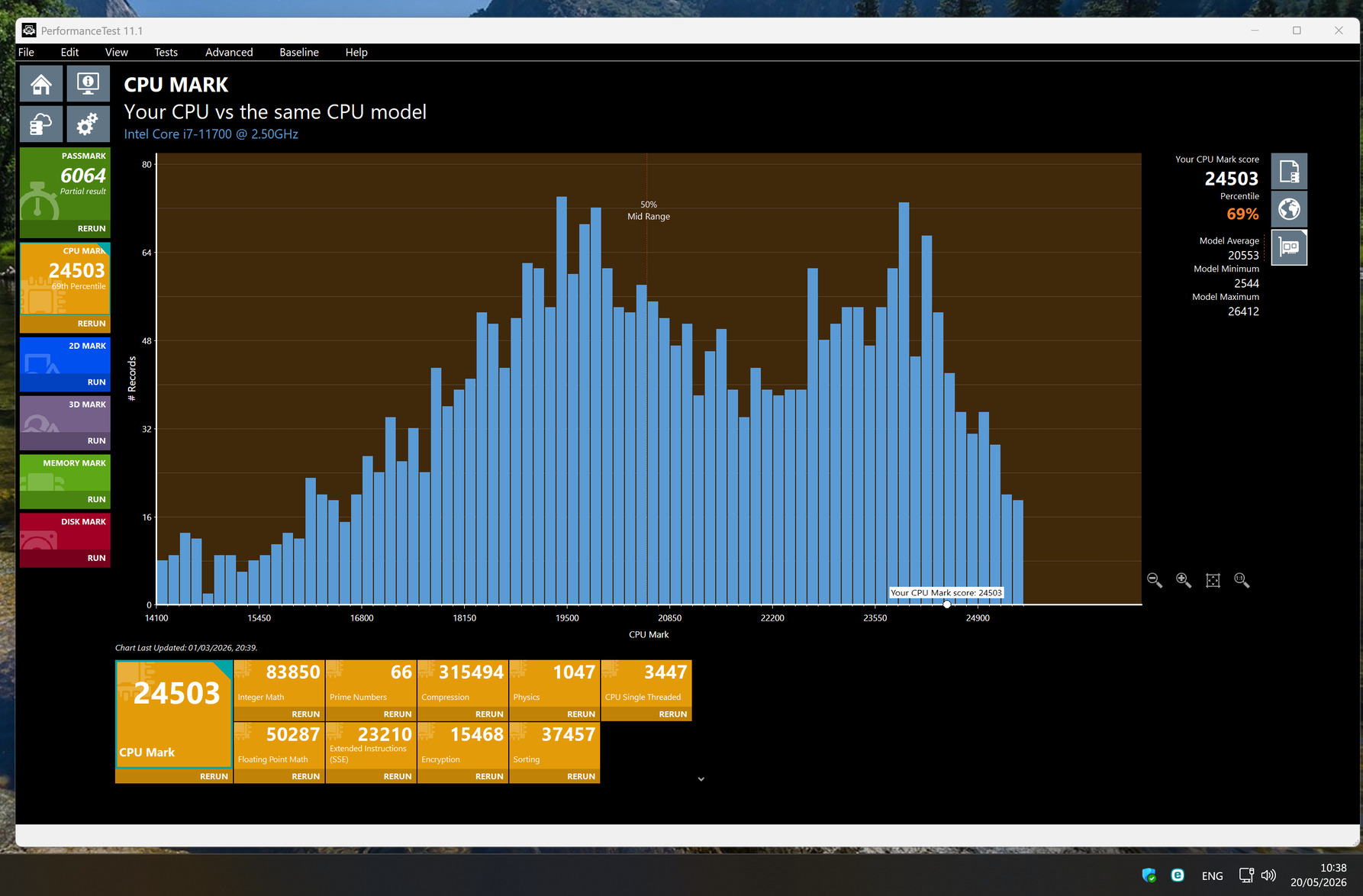Run the Disk Mark test

click(96, 558)
